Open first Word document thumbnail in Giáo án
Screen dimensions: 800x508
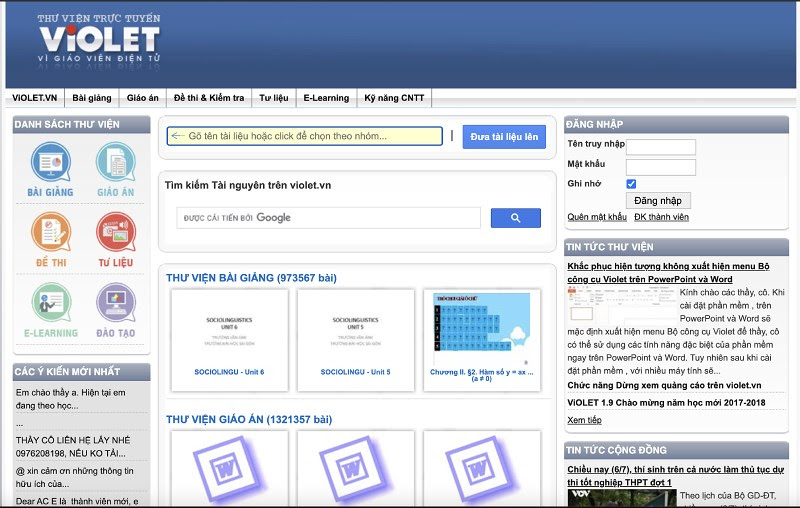pos(230,469)
